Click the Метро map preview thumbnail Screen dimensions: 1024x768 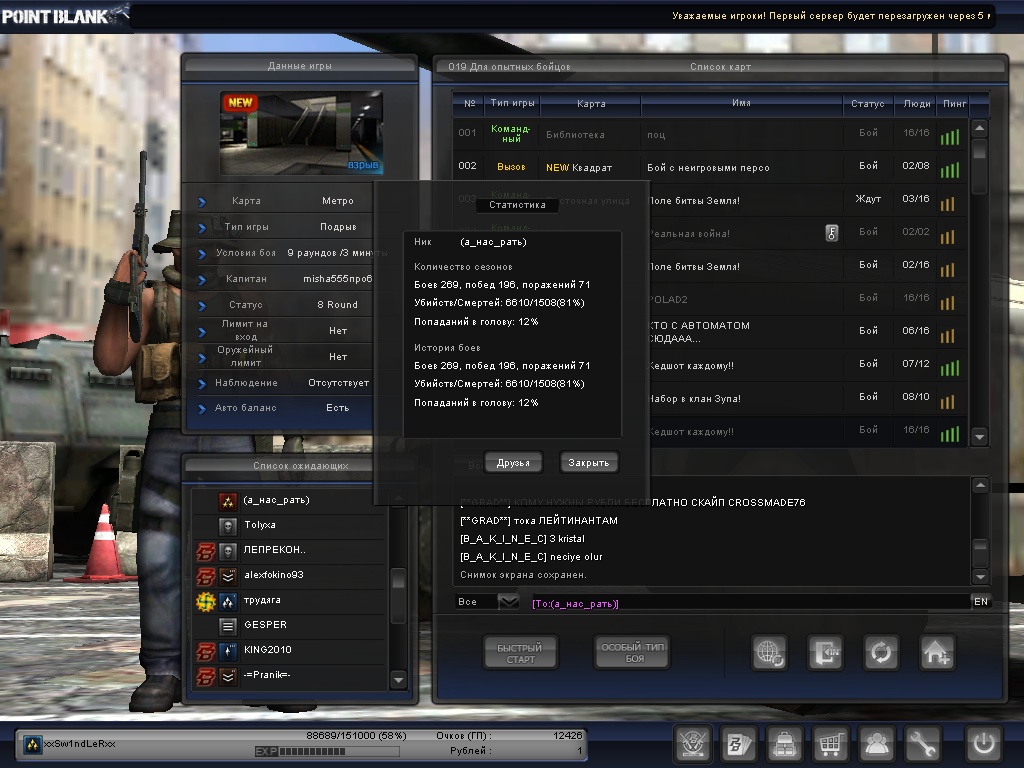301,133
